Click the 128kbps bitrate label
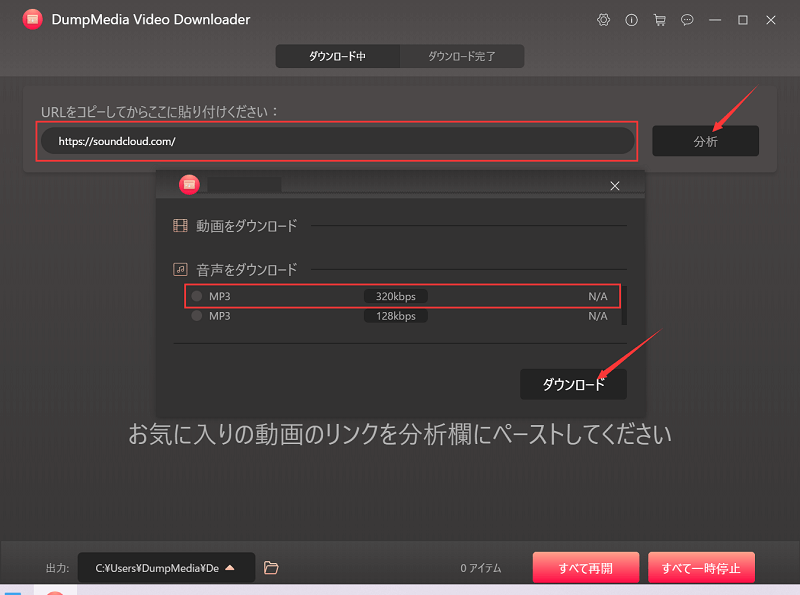 point(395,316)
